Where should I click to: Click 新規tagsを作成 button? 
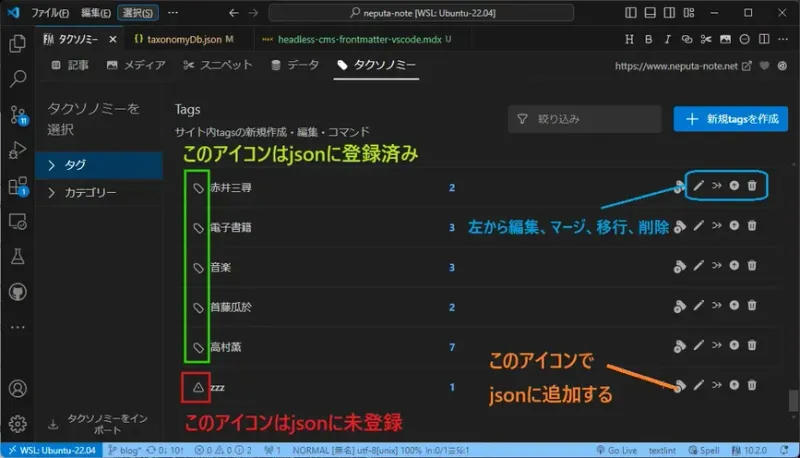click(x=731, y=119)
